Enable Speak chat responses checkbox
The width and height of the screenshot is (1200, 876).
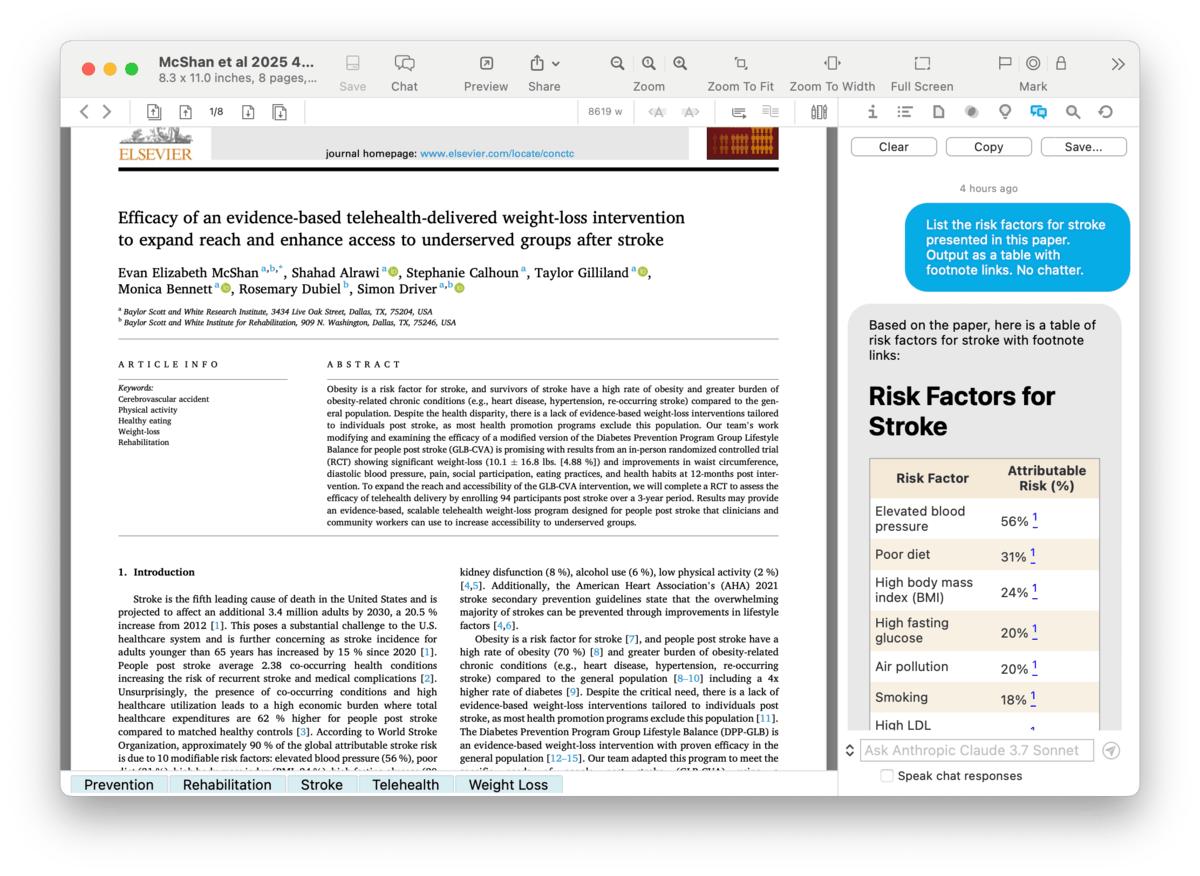886,776
